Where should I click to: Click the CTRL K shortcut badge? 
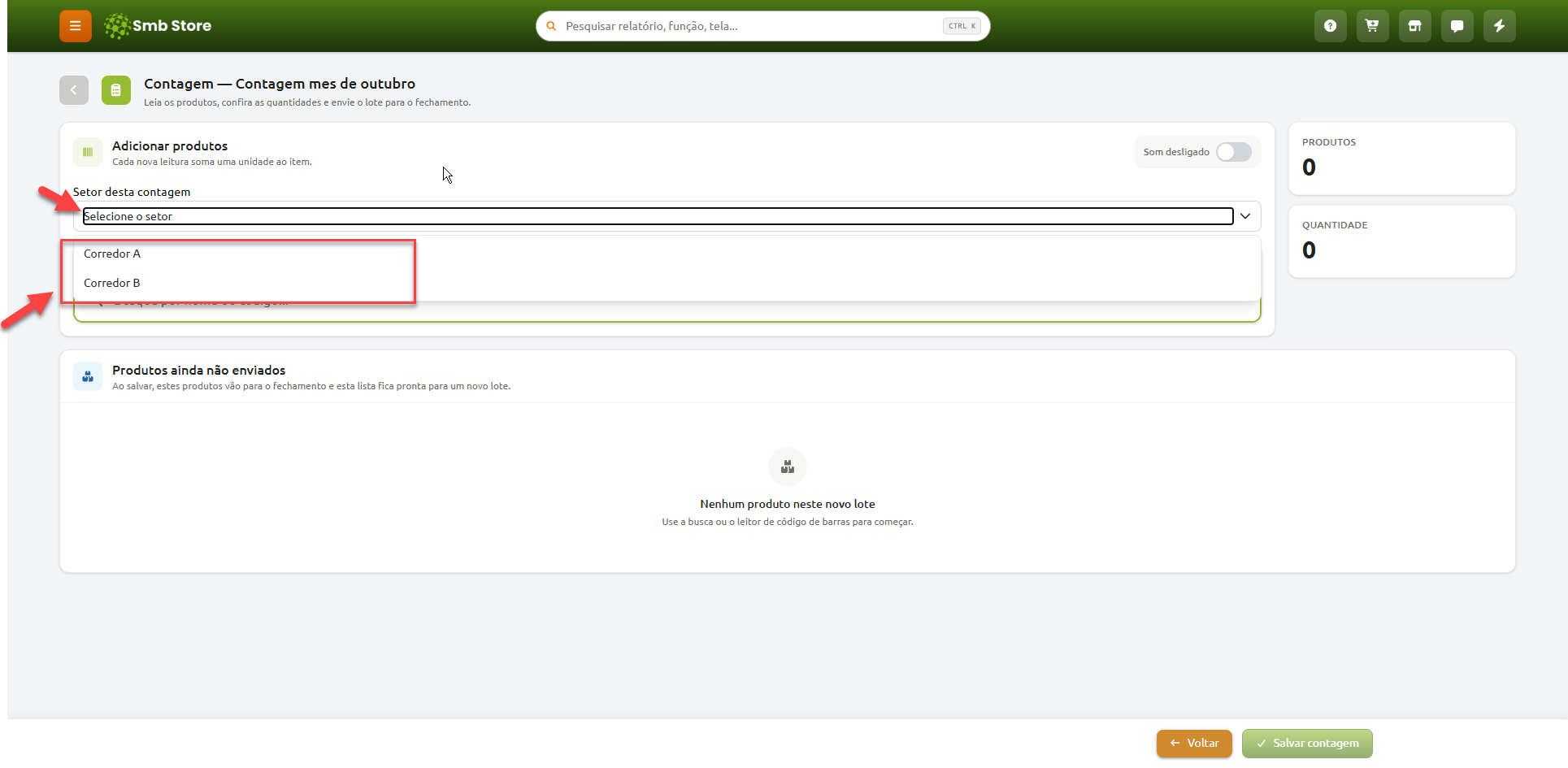[x=962, y=26]
